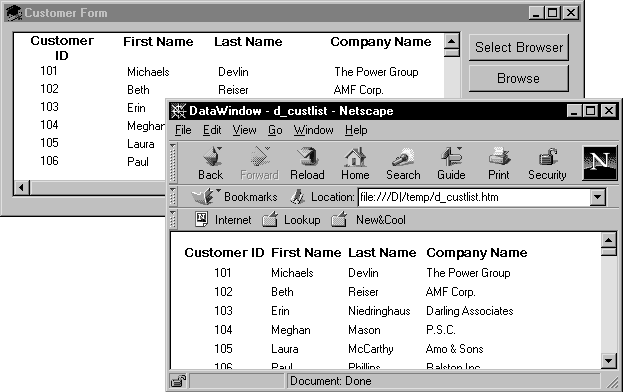Reload the page in Netscape

coord(307,163)
